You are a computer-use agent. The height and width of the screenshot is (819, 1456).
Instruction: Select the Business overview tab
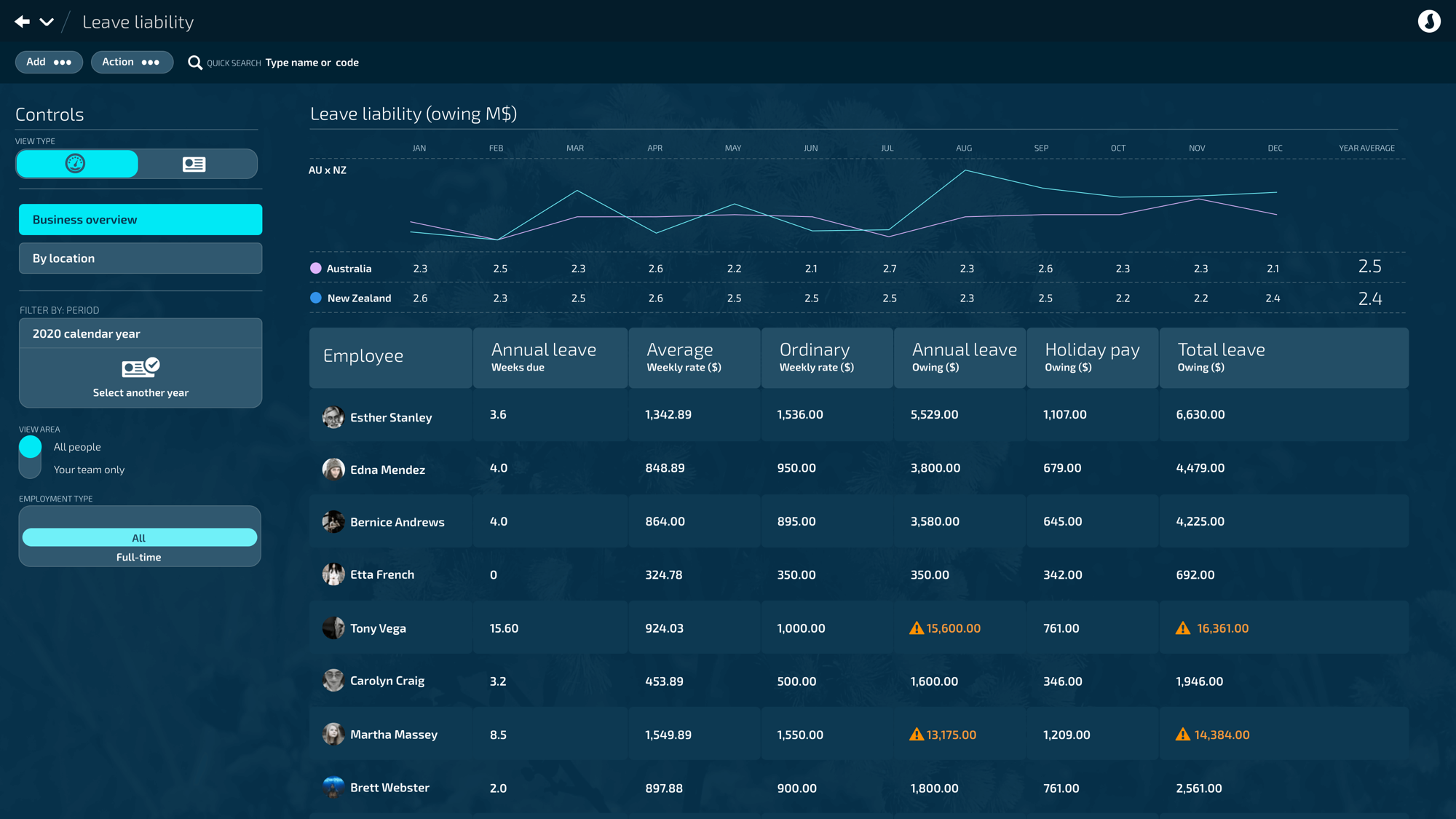[x=141, y=220]
